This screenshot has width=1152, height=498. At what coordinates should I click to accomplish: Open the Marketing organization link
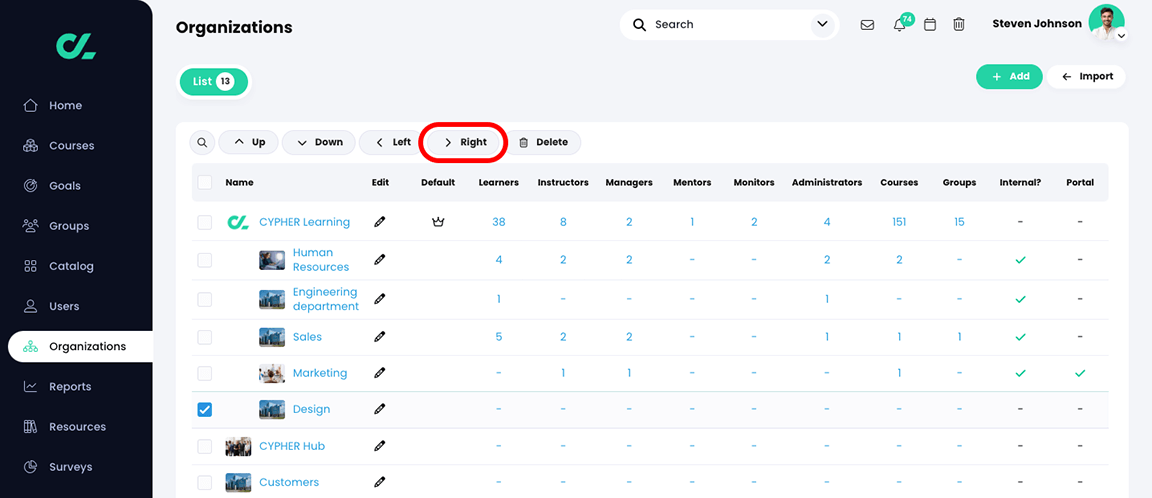pos(320,373)
